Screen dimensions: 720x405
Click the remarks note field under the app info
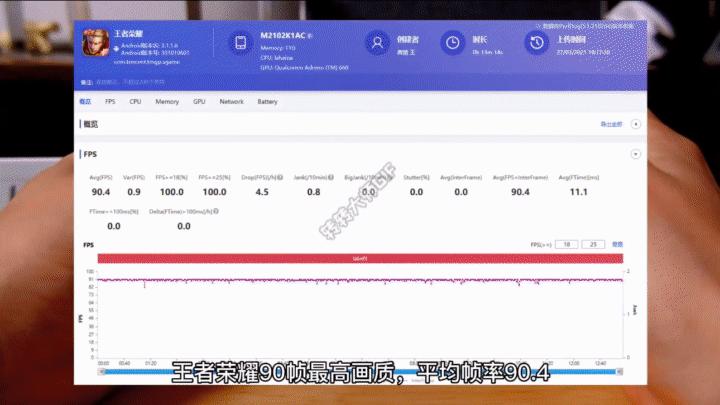click(x=129, y=82)
